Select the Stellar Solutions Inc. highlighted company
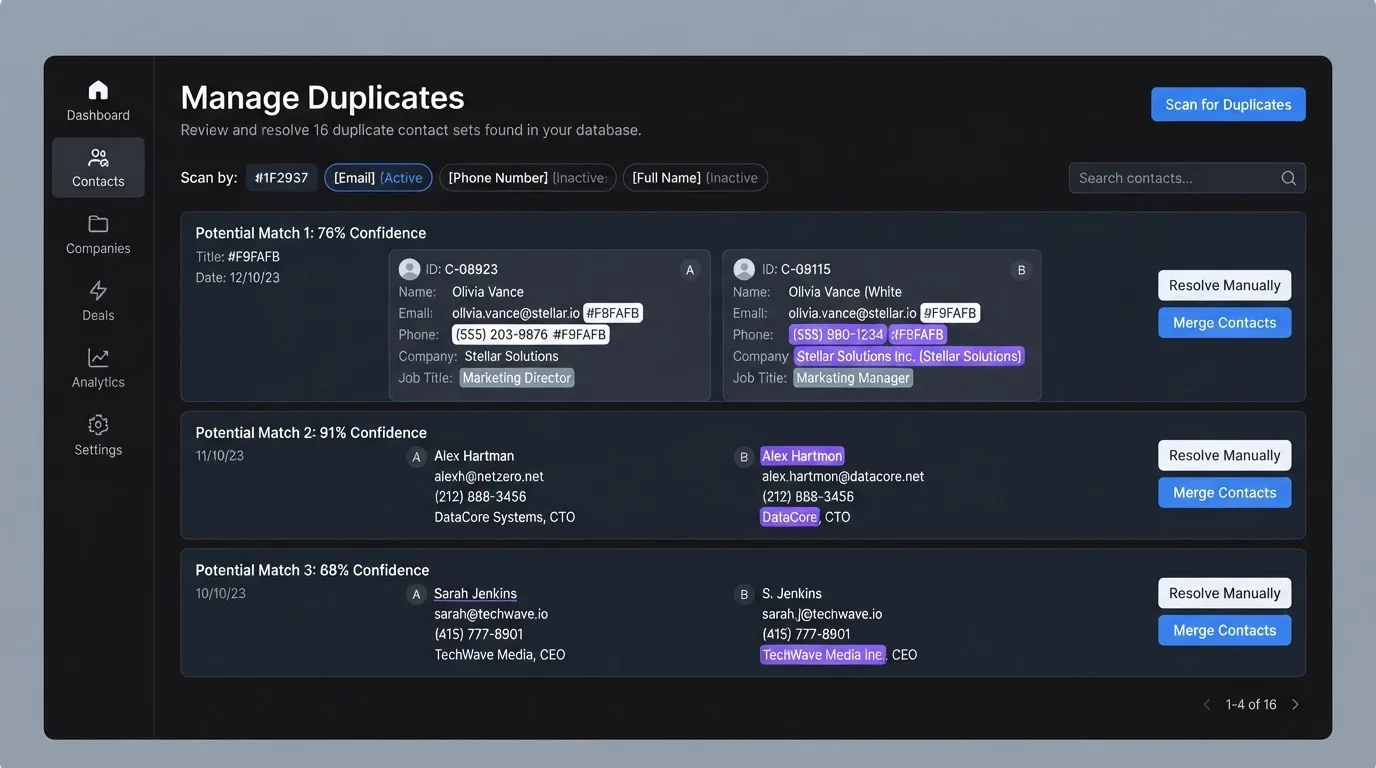 [x=909, y=356]
